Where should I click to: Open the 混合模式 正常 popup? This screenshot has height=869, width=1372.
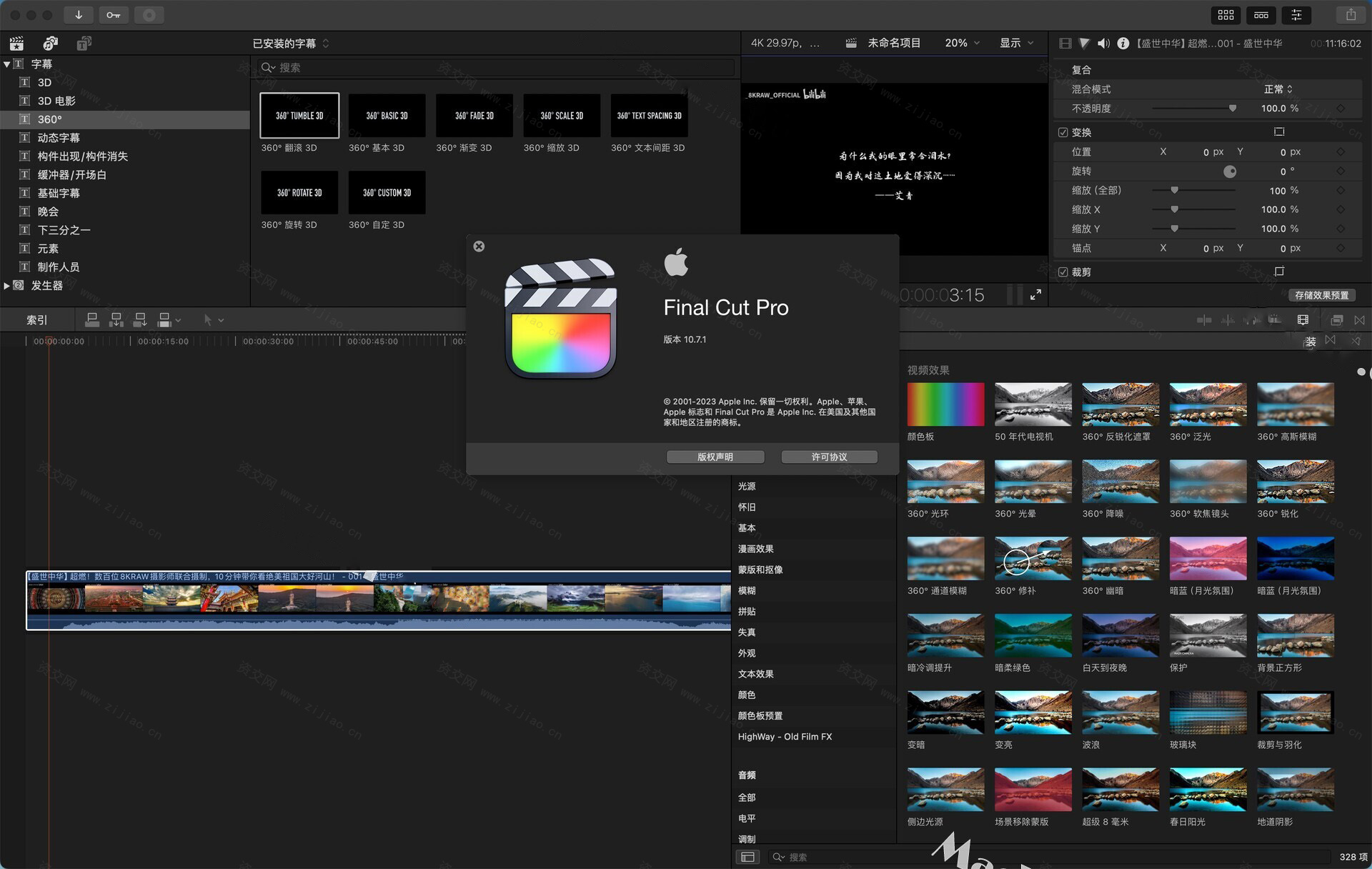pos(1278,89)
